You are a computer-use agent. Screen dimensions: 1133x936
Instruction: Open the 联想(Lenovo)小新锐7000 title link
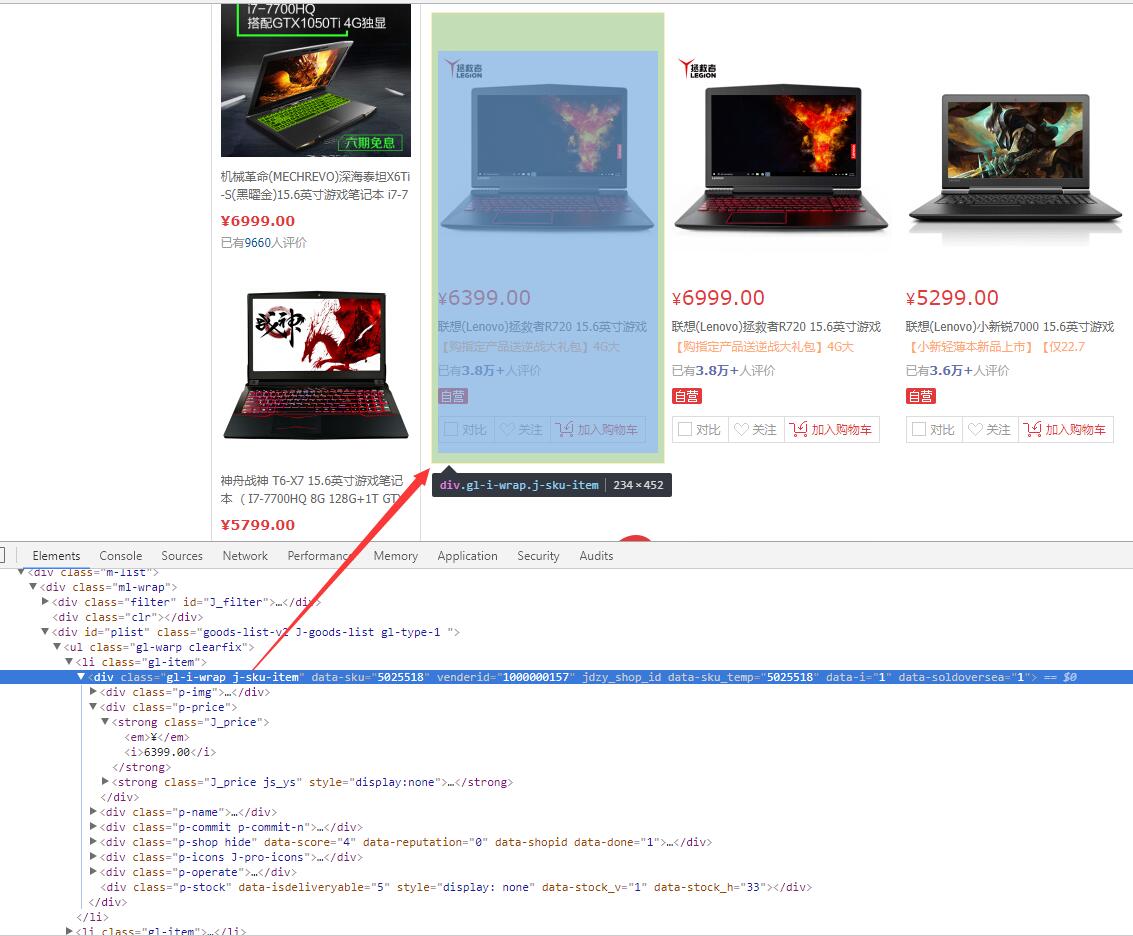(1010, 327)
